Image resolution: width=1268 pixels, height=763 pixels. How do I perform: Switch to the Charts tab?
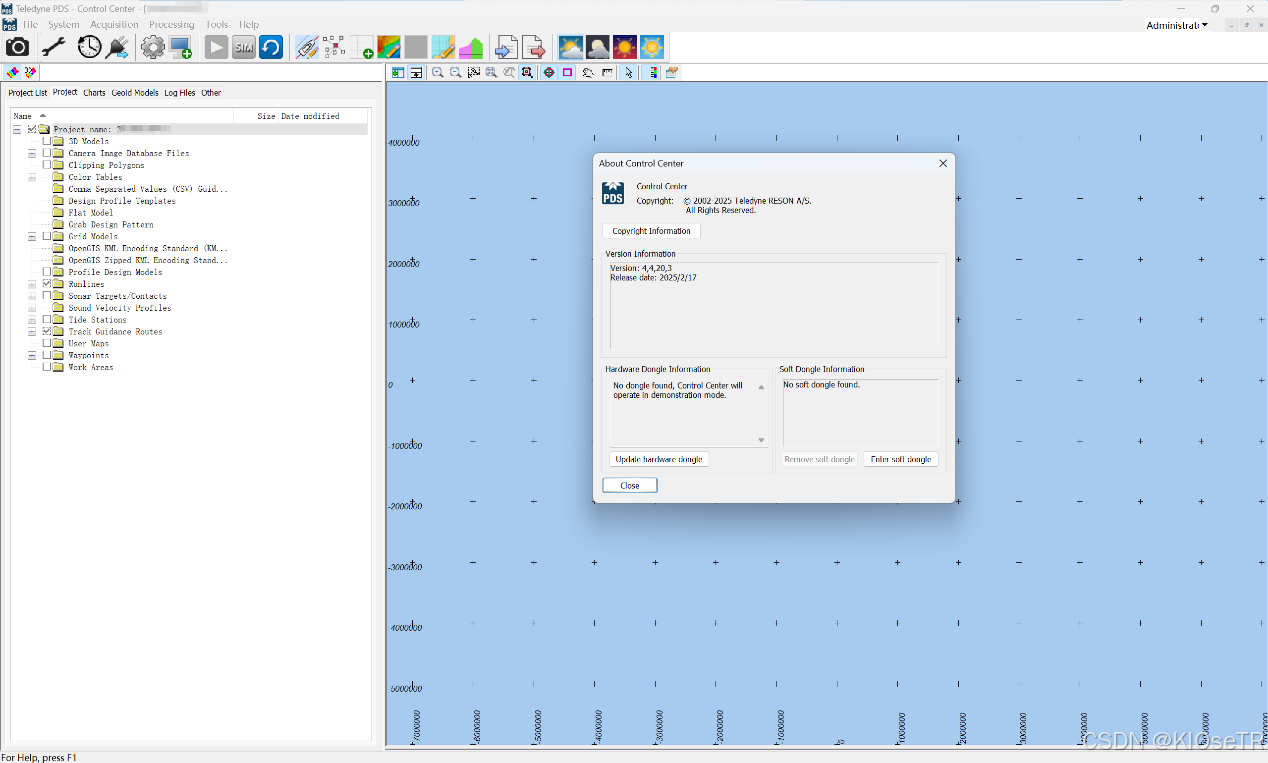point(94,93)
